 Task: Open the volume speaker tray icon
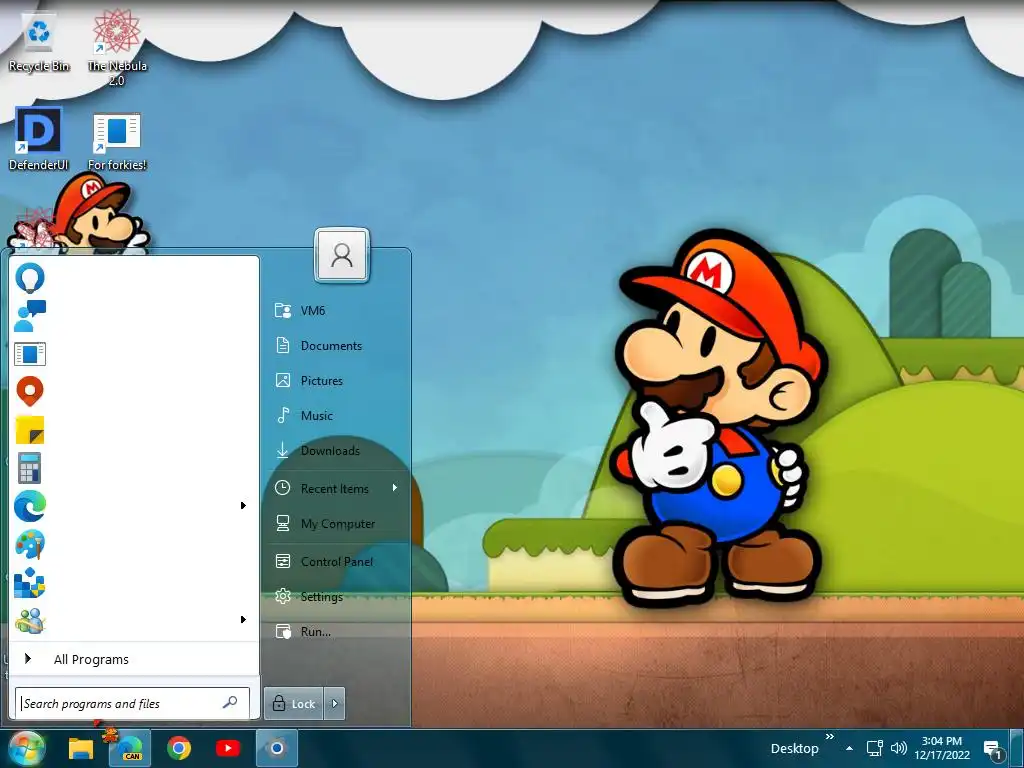(x=899, y=748)
